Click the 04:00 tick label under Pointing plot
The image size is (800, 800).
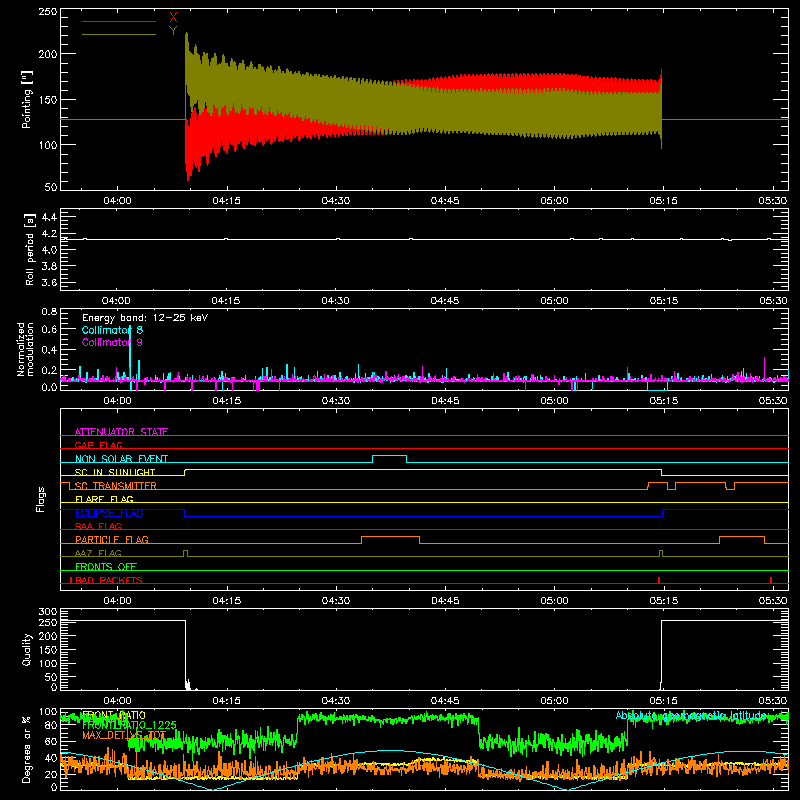117,201
